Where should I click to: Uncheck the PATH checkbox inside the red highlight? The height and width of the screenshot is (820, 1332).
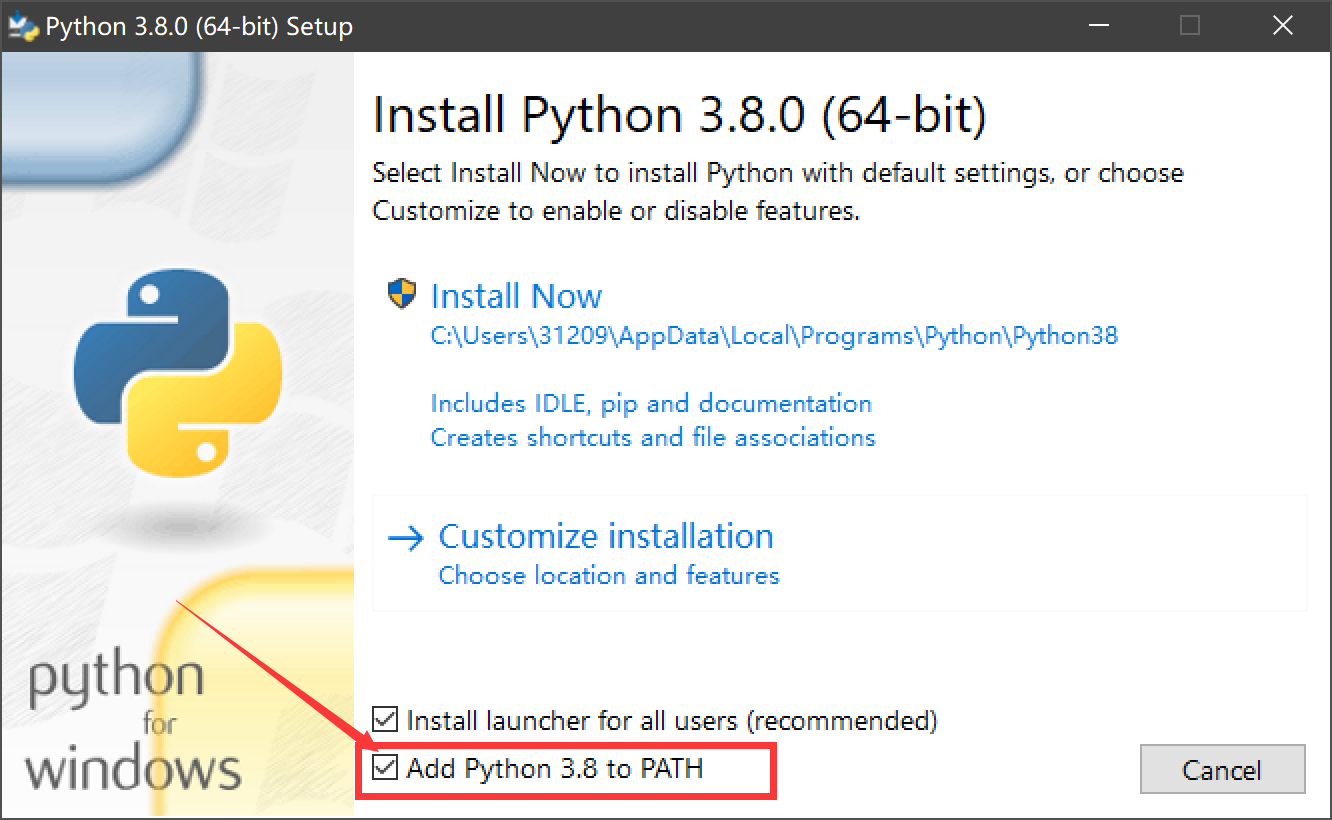click(385, 768)
